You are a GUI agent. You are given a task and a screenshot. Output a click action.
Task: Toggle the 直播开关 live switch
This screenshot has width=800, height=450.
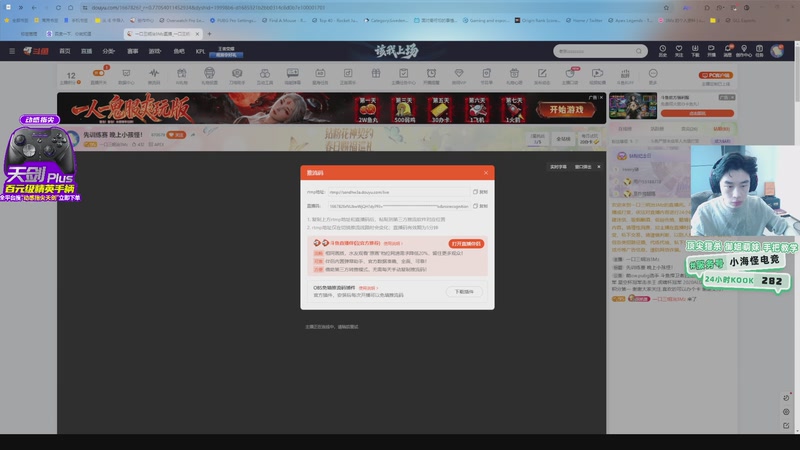click(x=98, y=75)
